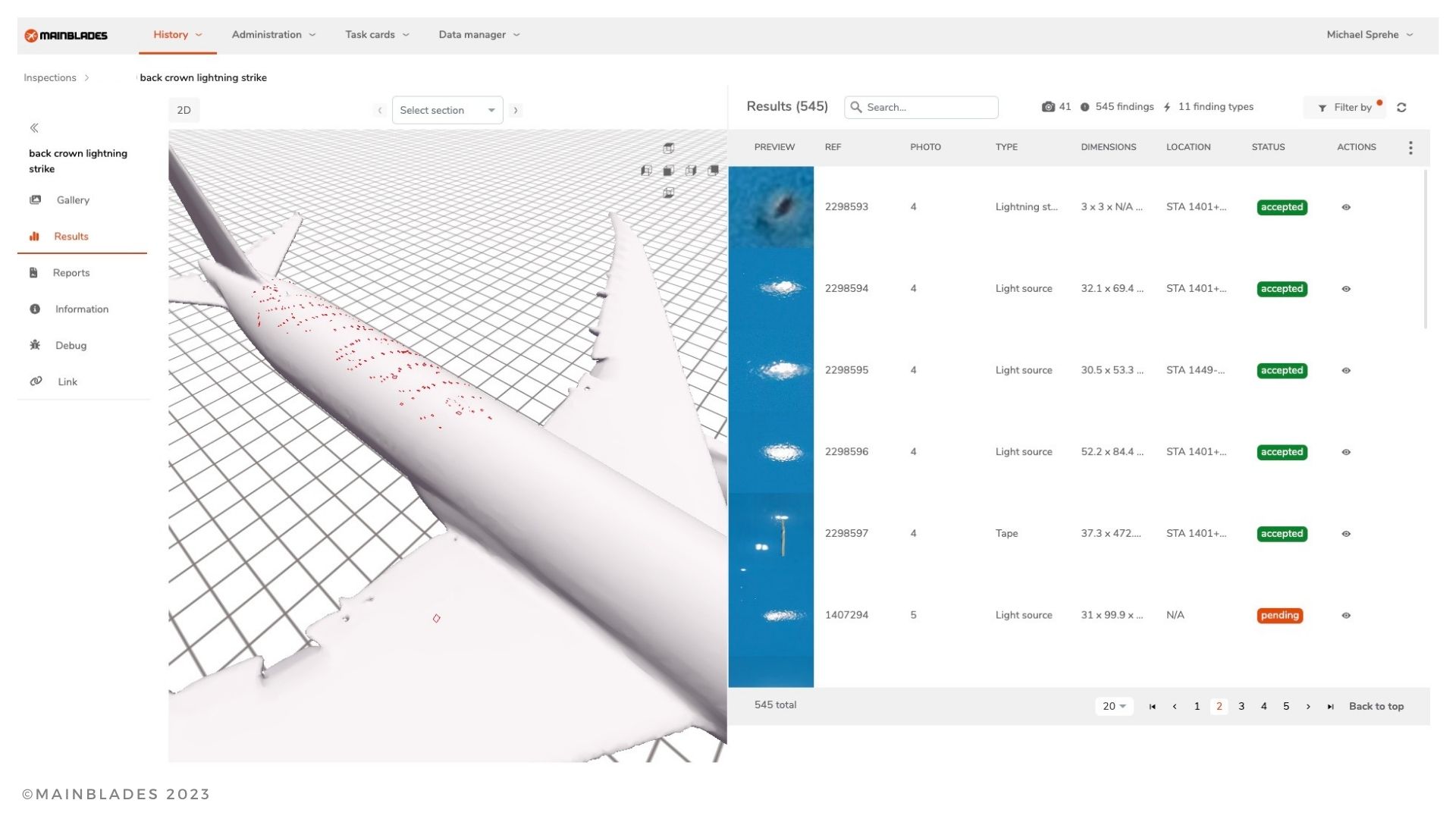This screenshot has height=819, width=1456.
Task: Toggle eye icon for Tape finding 2298597
Action: [x=1346, y=534]
